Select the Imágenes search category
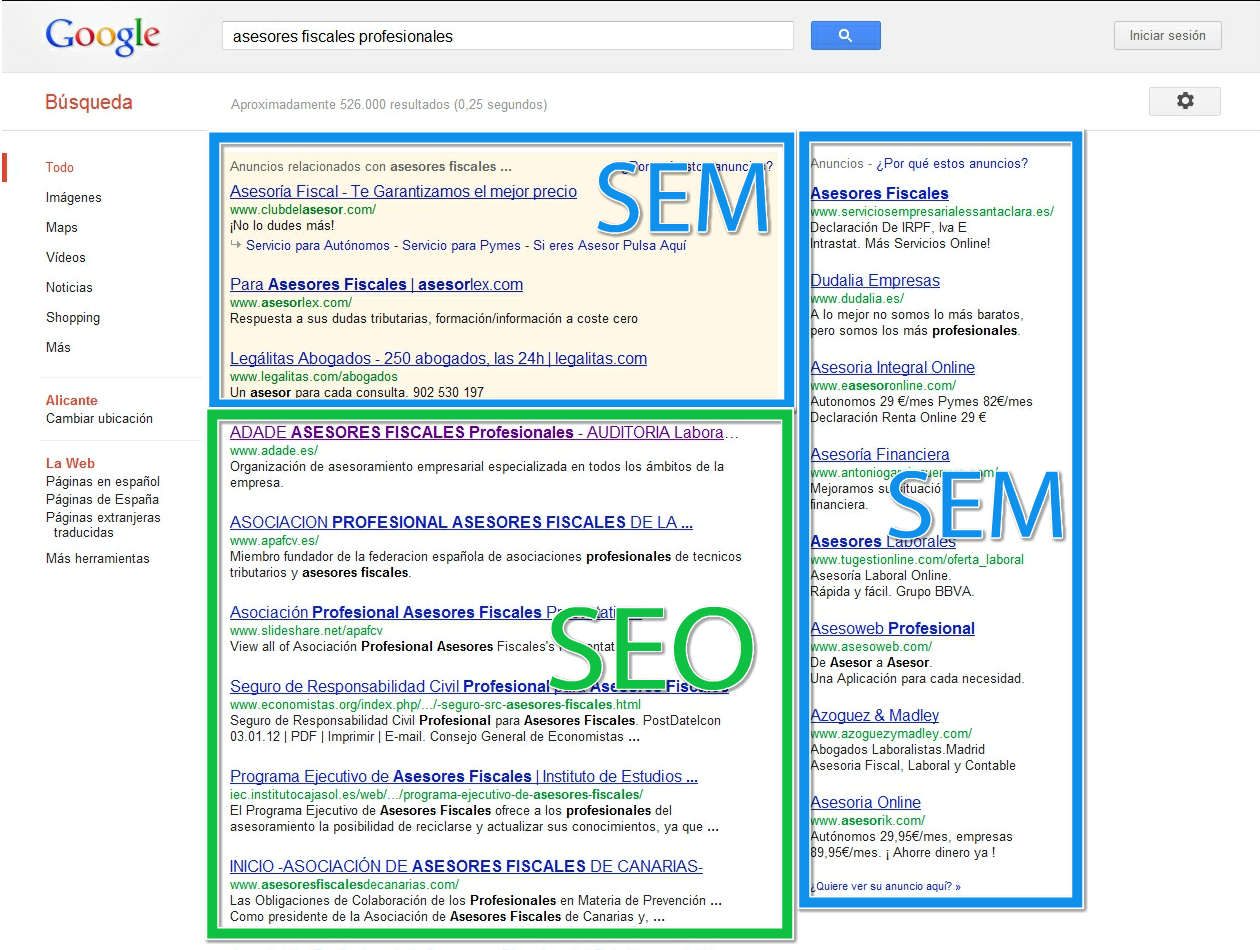The image size is (1260, 950). pos(74,197)
